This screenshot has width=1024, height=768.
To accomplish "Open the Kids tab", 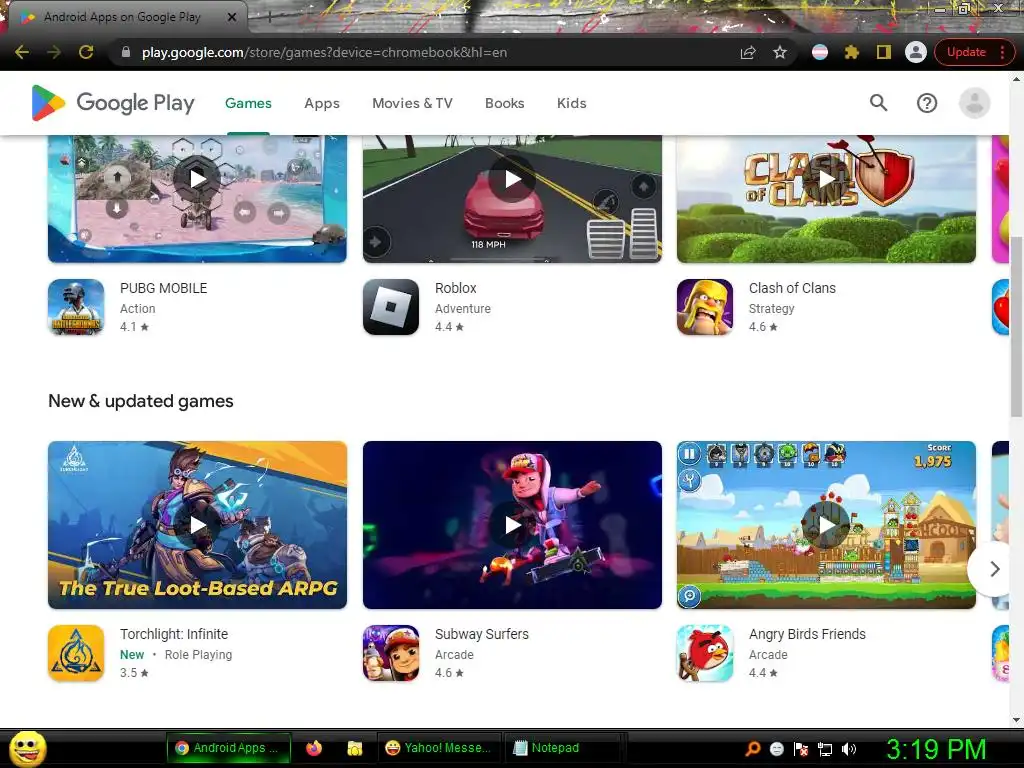I will click(571, 103).
